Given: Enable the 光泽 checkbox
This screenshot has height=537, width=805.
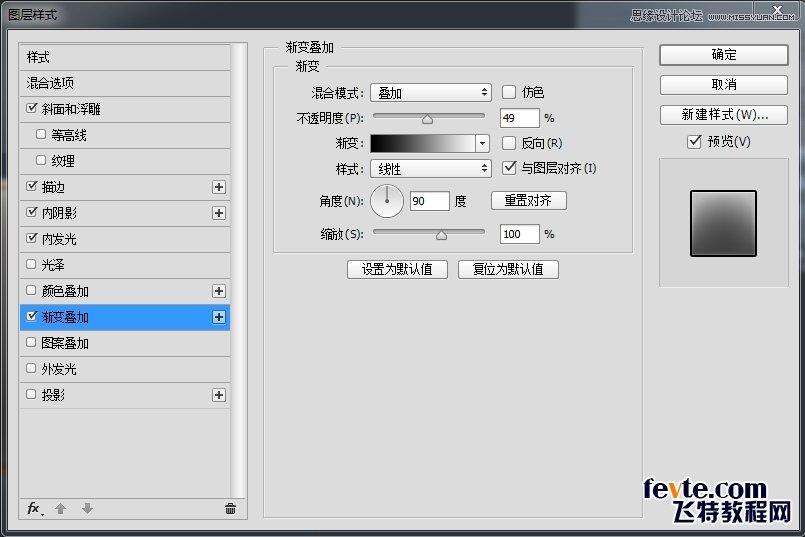Looking at the screenshot, I should 31,264.
